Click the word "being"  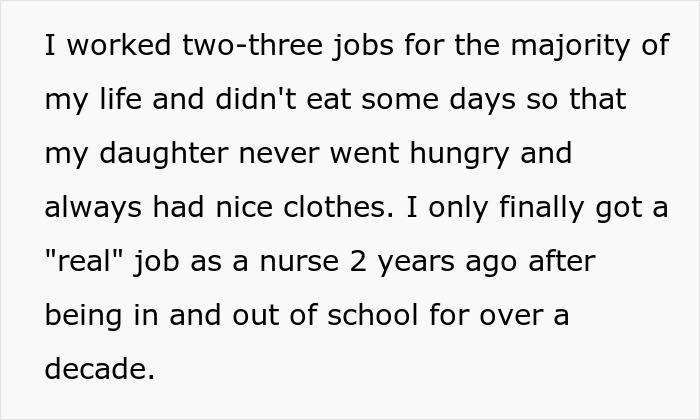pos(87,314)
